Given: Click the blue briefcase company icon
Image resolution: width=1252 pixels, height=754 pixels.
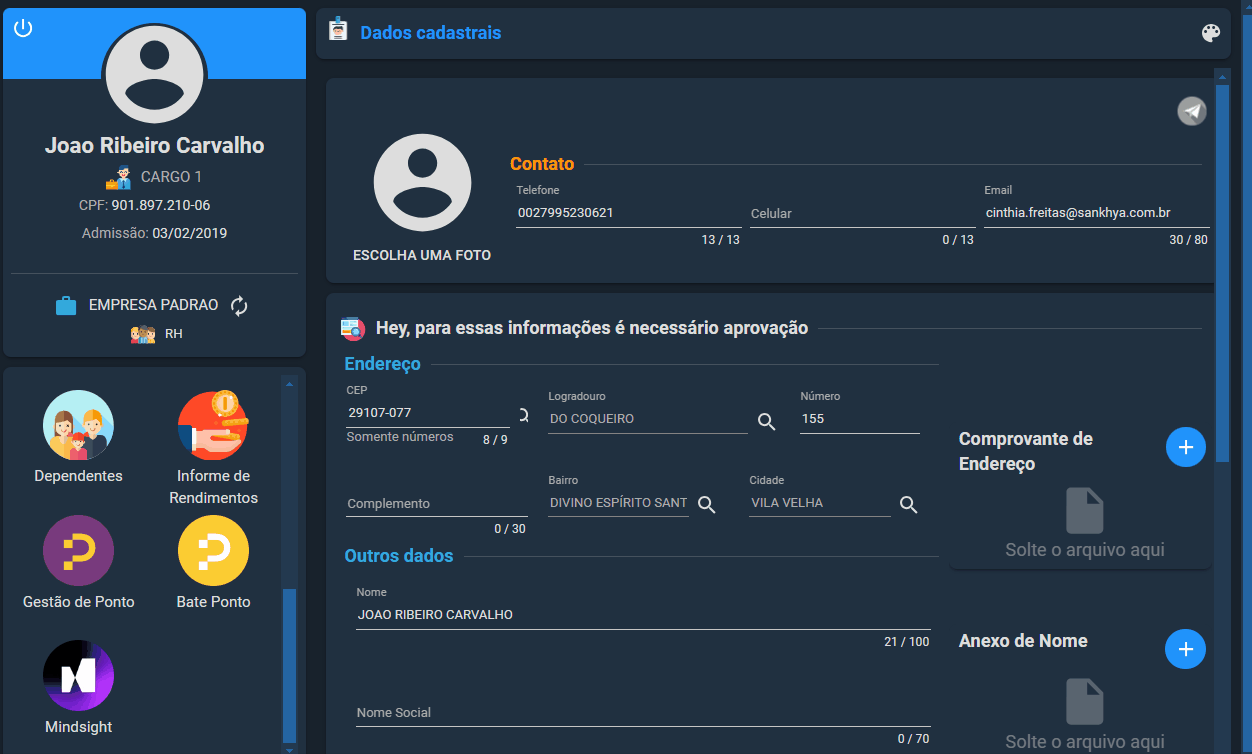Looking at the screenshot, I should click(66, 306).
